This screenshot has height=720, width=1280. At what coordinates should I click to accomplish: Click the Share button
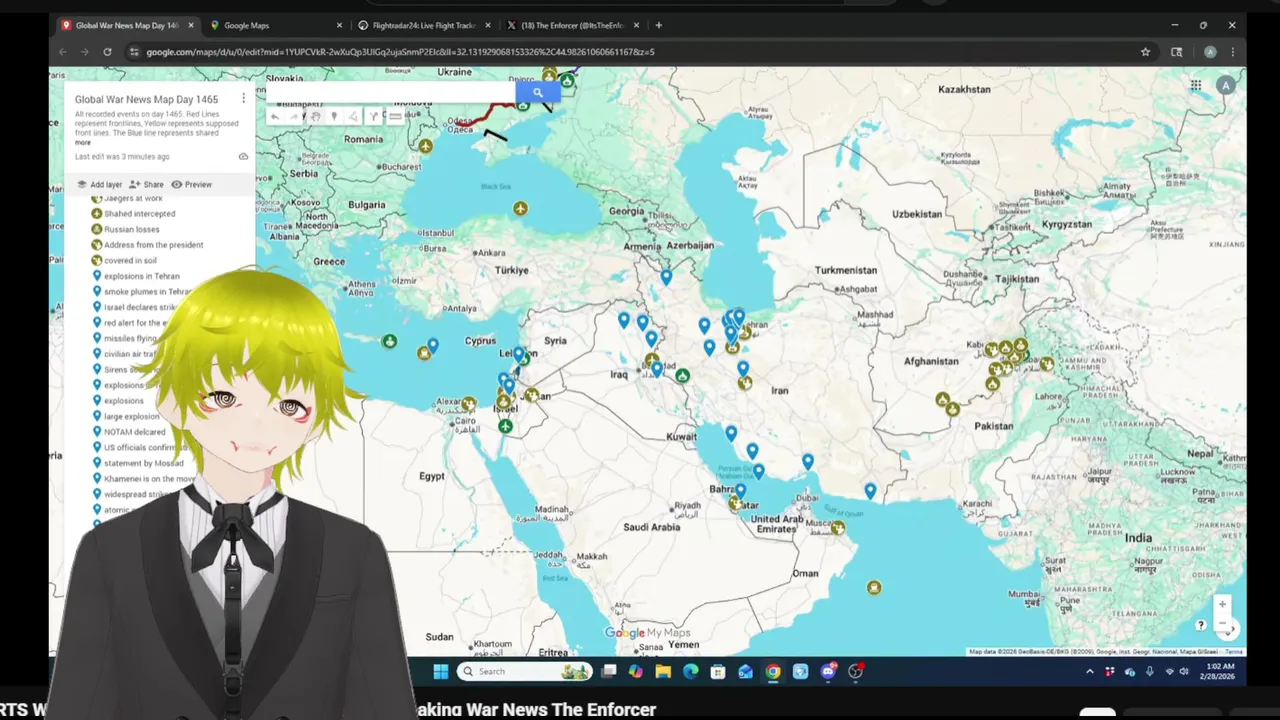coord(147,184)
